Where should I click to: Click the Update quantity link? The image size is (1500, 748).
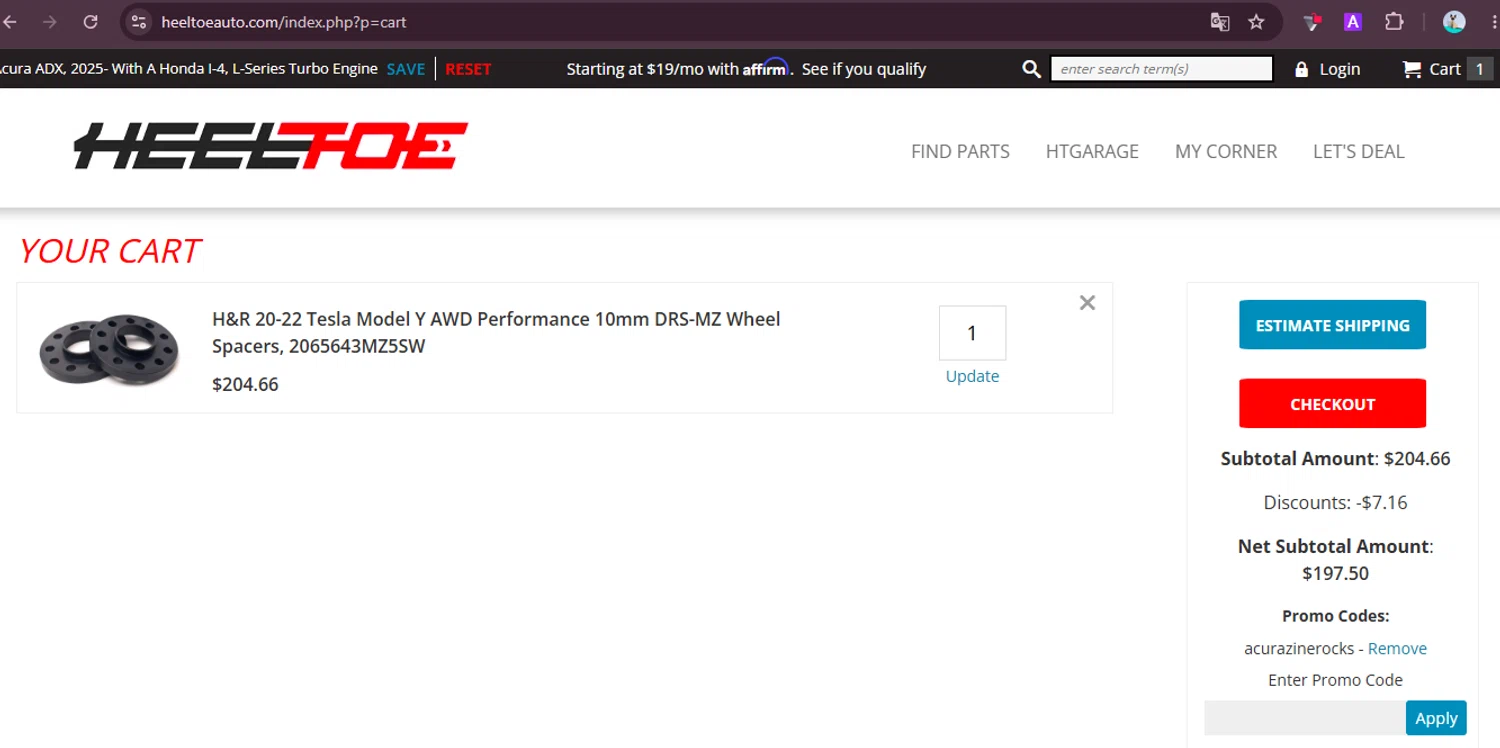(x=972, y=376)
